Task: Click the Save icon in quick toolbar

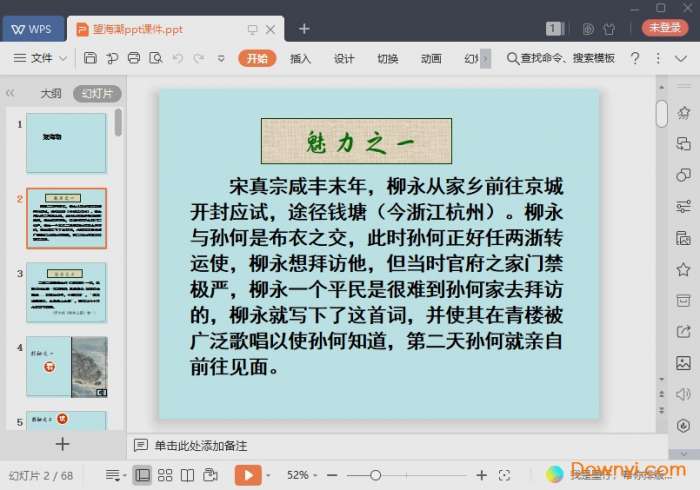Action: pyautogui.click(x=90, y=59)
